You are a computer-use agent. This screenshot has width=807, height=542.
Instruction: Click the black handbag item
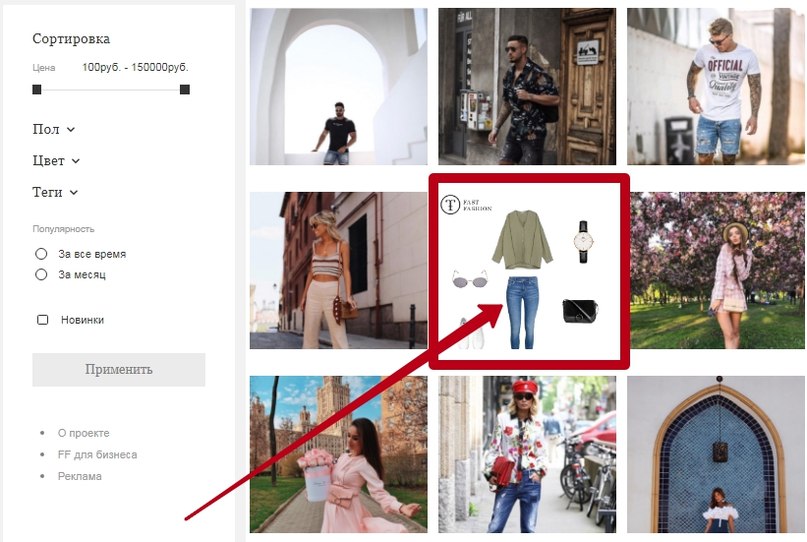tap(580, 311)
